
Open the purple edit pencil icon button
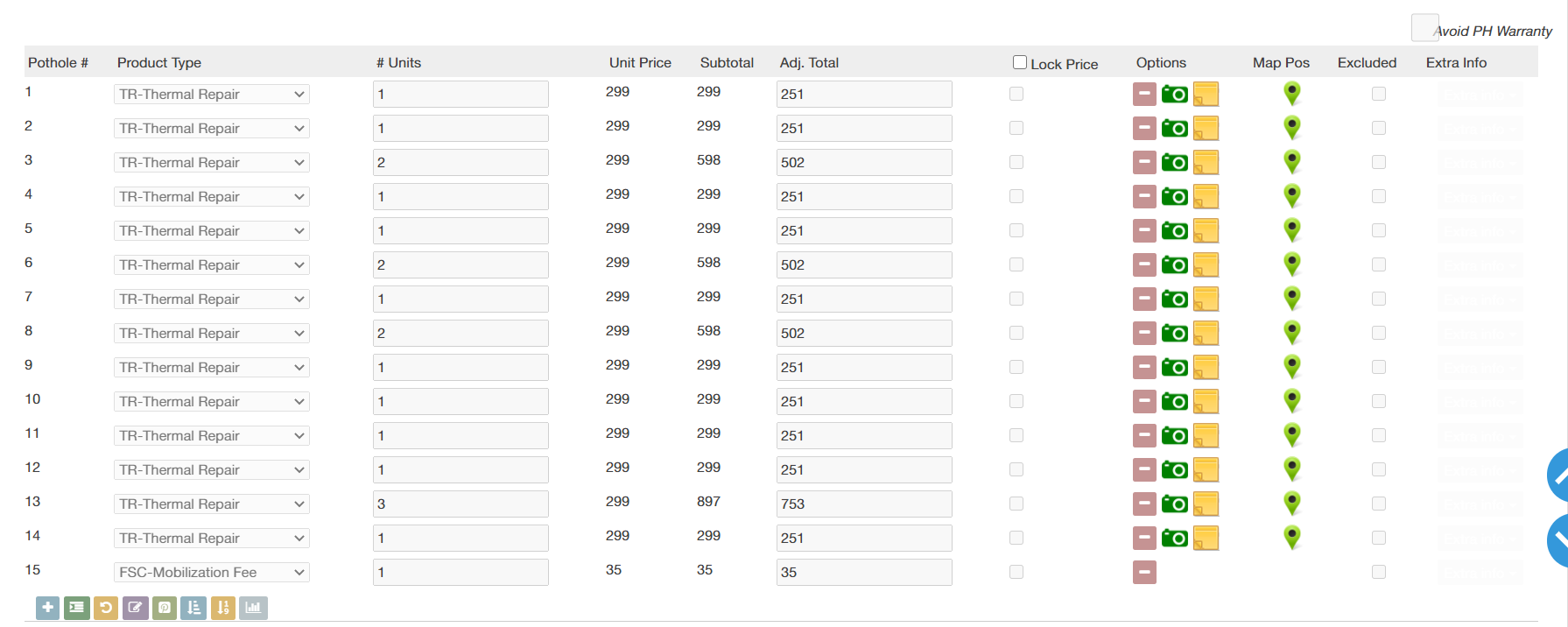(x=136, y=607)
